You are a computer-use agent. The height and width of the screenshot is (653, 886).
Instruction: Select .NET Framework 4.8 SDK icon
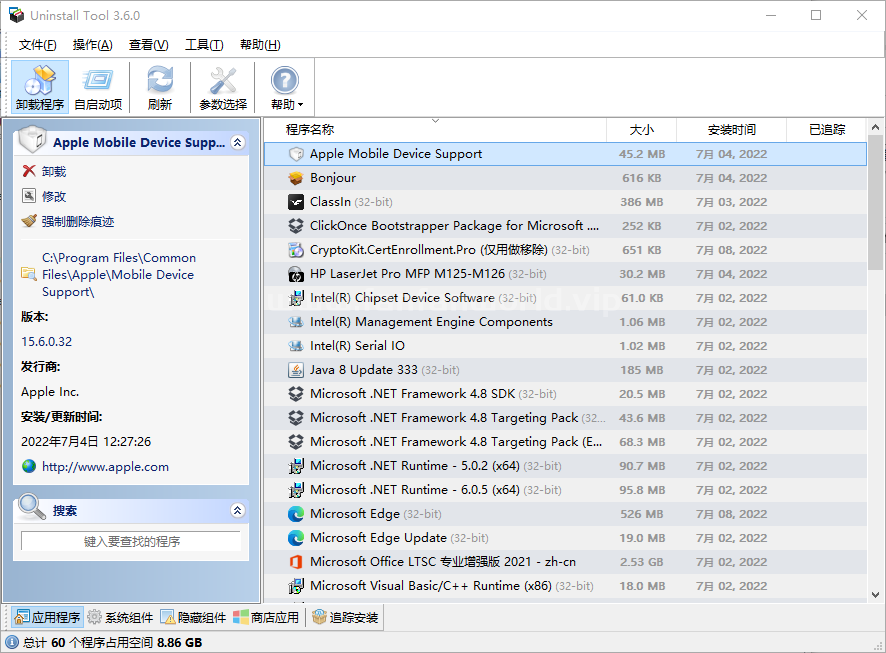pyautogui.click(x=296, y=394)
